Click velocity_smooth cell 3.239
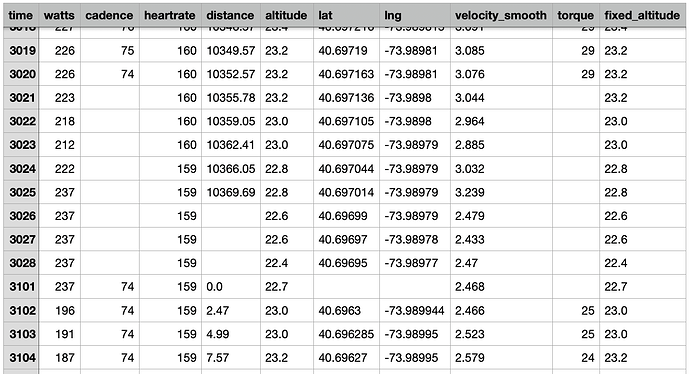The image size is (690, 374). 501,192
